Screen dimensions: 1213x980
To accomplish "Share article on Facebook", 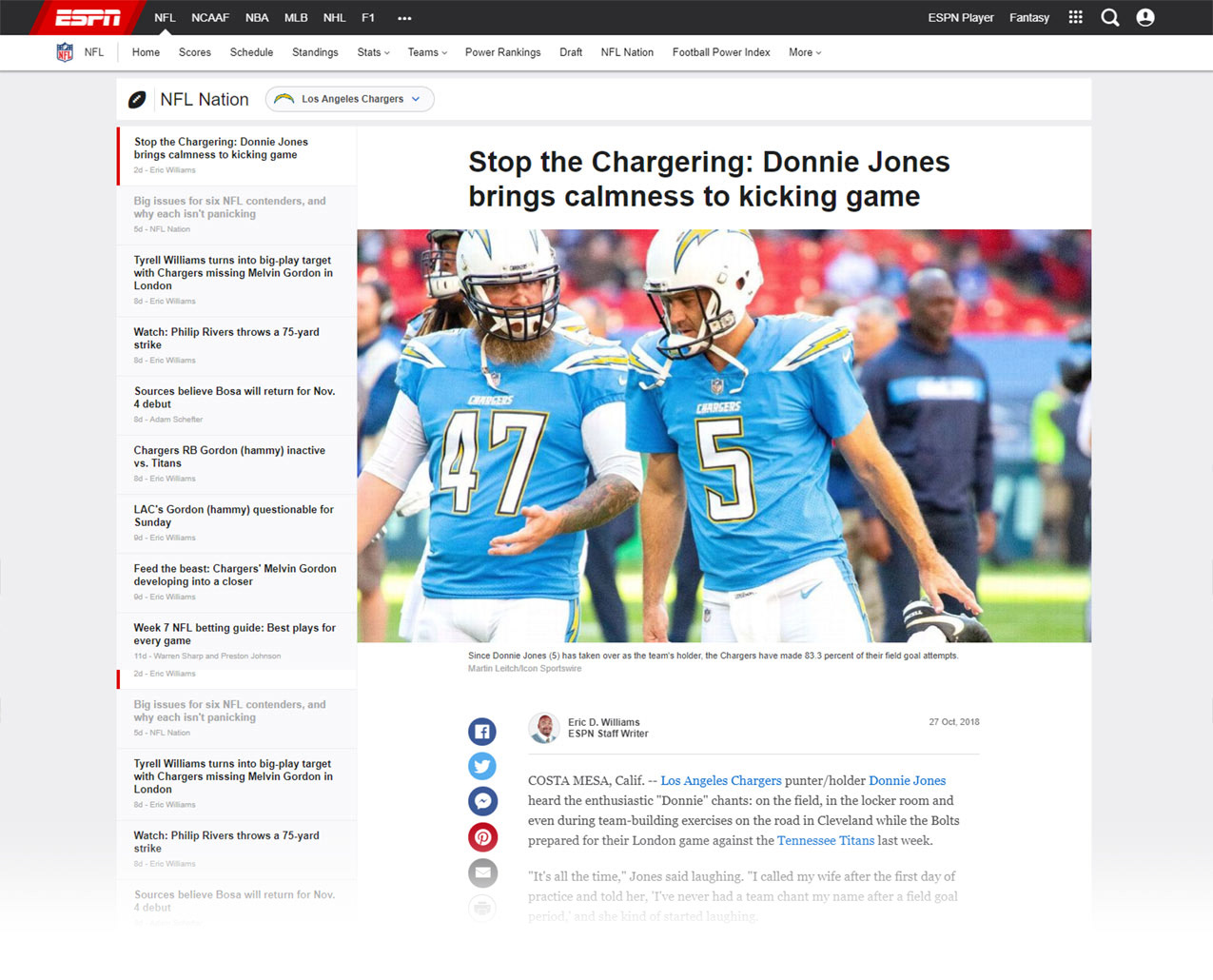I will (x=482, y=731).
